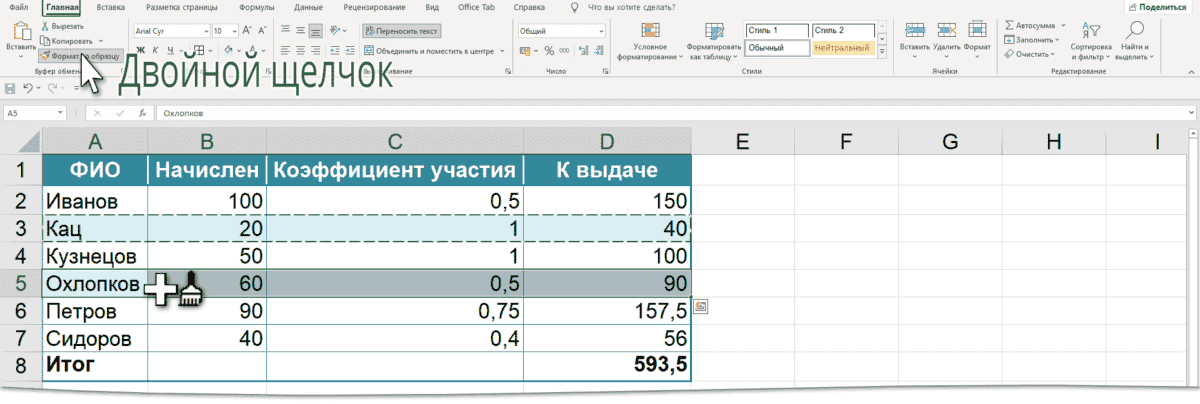
Task: Apply Стиль 1 cell style
Action: pos(776,30)
